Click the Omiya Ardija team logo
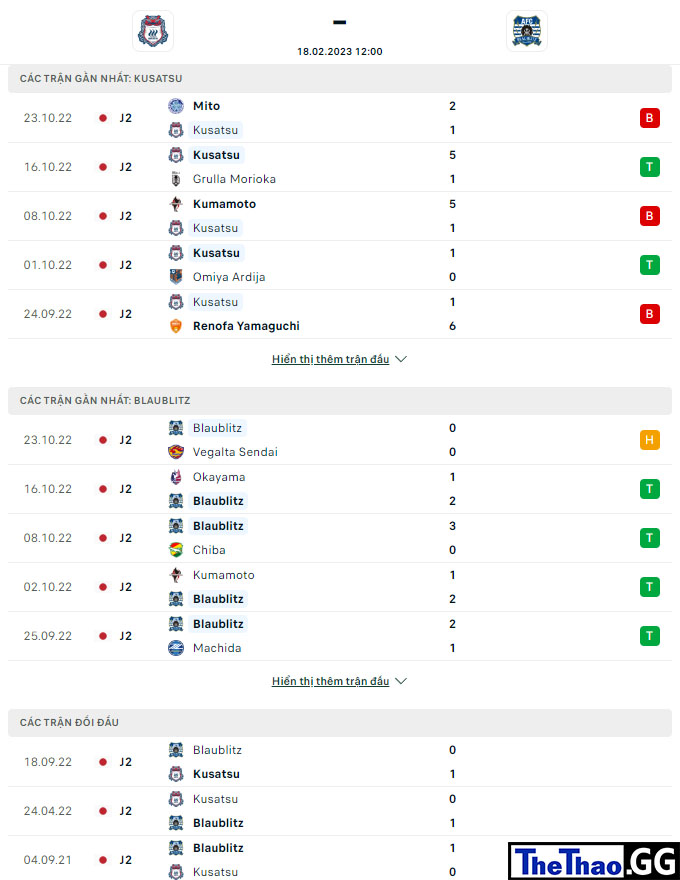Screen dimensions: 680x880 click(x=176, y=277)
